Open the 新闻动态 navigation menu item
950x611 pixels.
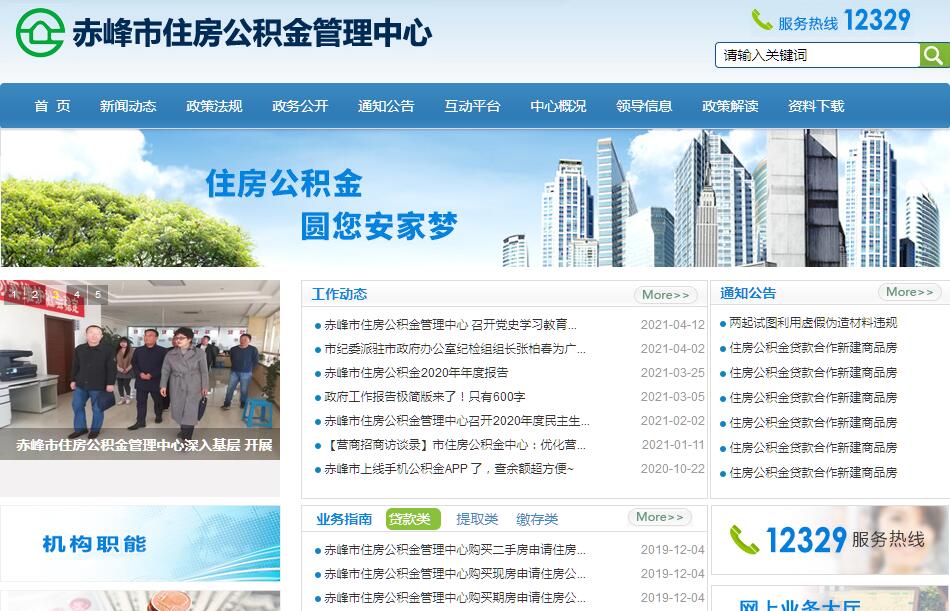[x=128, y=106]
